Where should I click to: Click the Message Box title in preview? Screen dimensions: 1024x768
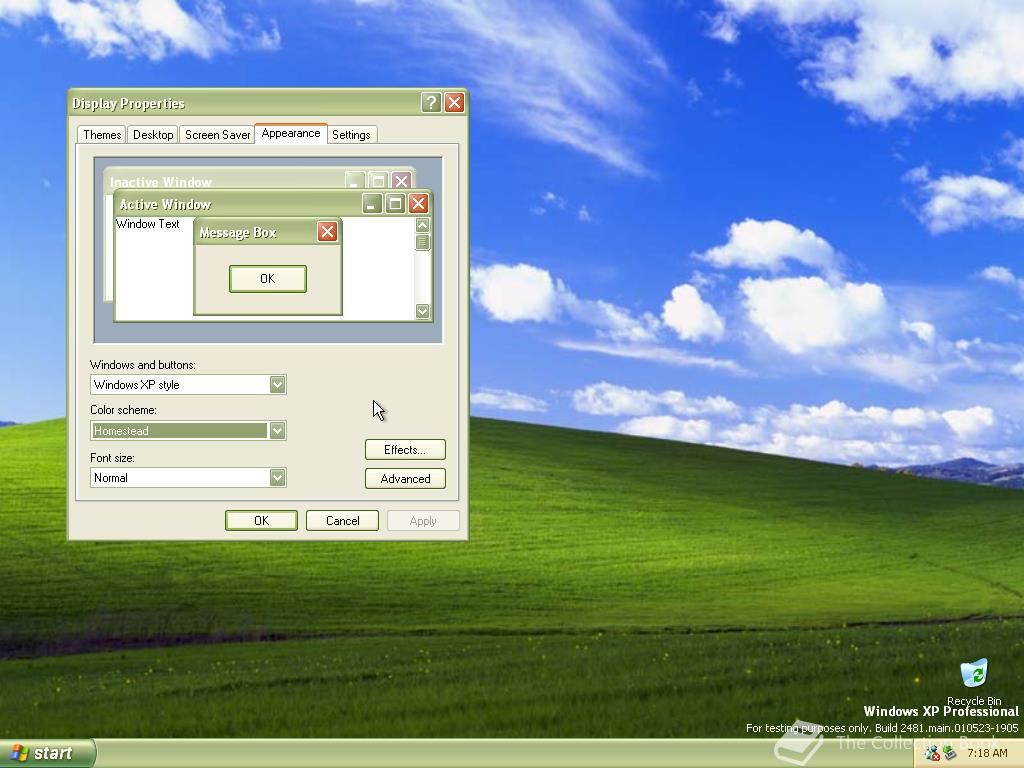click(x=238, y=232)
